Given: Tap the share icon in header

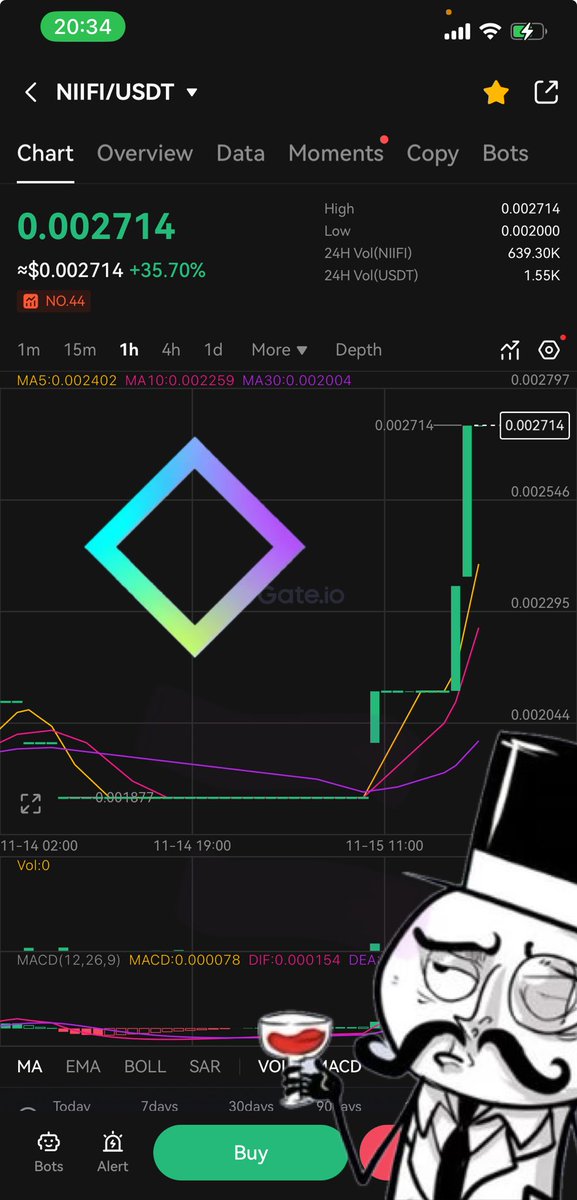Looking at the screenshot, I should [546, 93].
